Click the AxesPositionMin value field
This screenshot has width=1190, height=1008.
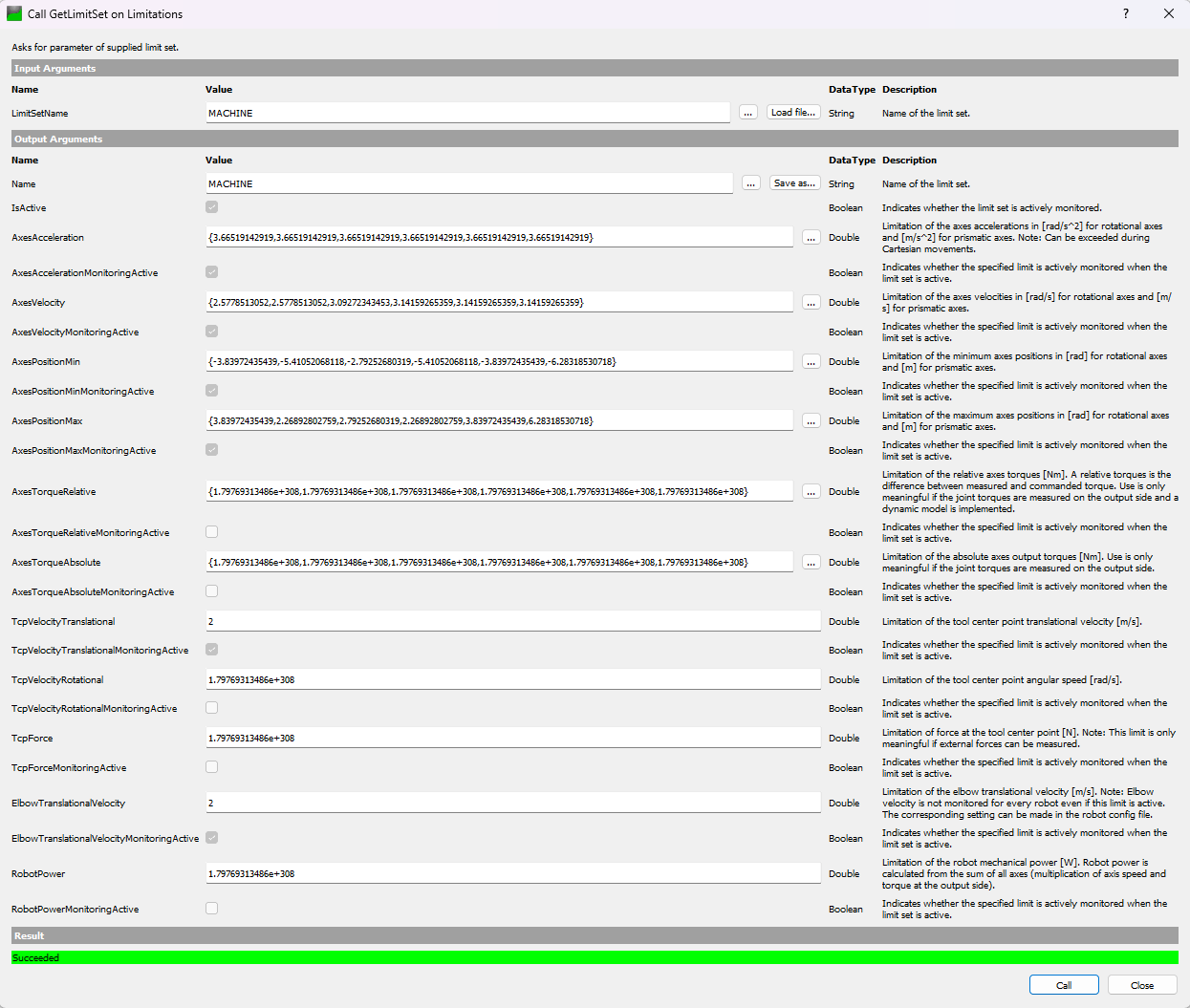click(x=500, y=361)
